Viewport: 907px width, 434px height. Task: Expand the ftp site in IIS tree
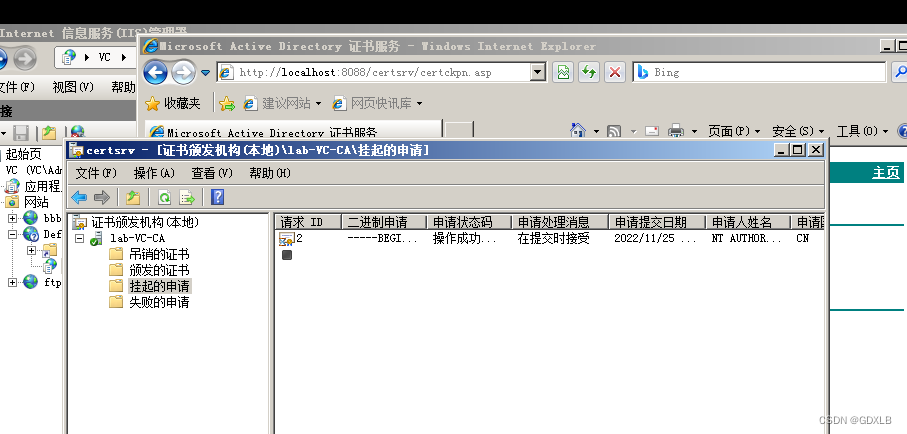[12, 282]
